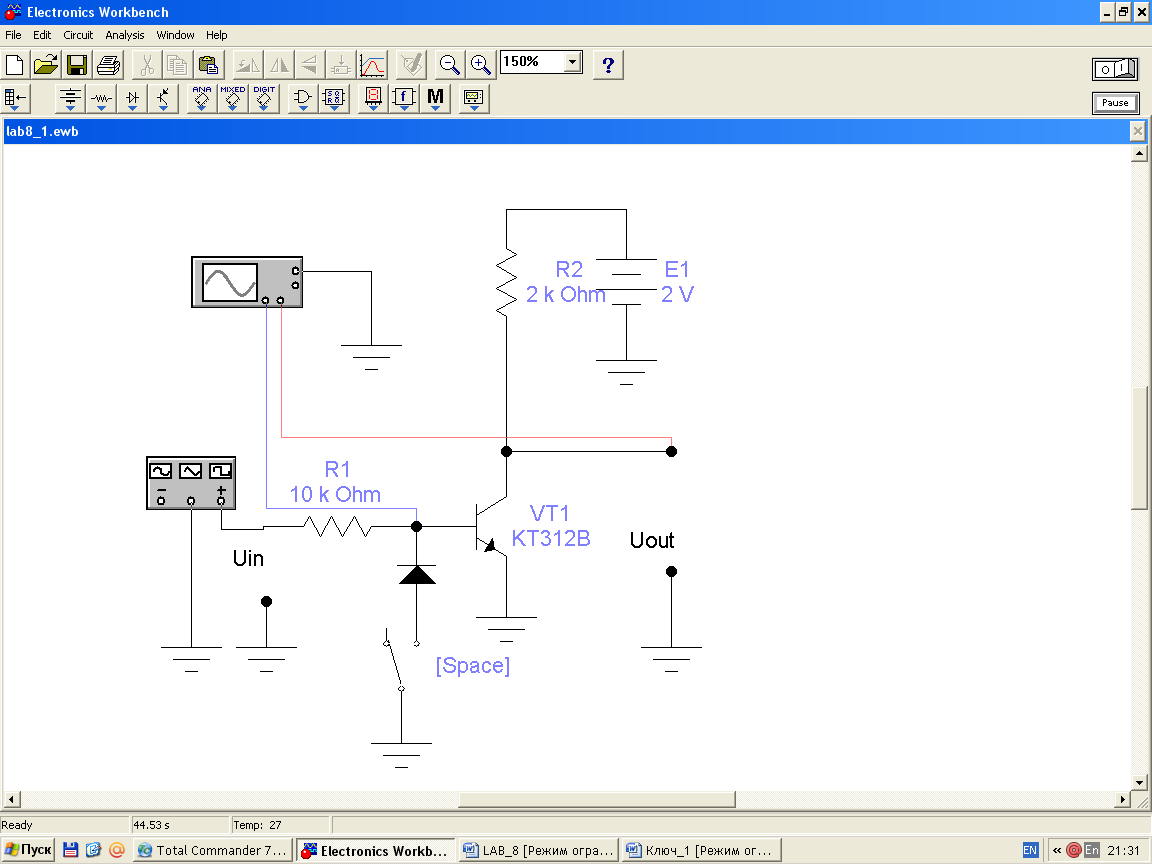Click the Flip vertical icon

point(309,65)
